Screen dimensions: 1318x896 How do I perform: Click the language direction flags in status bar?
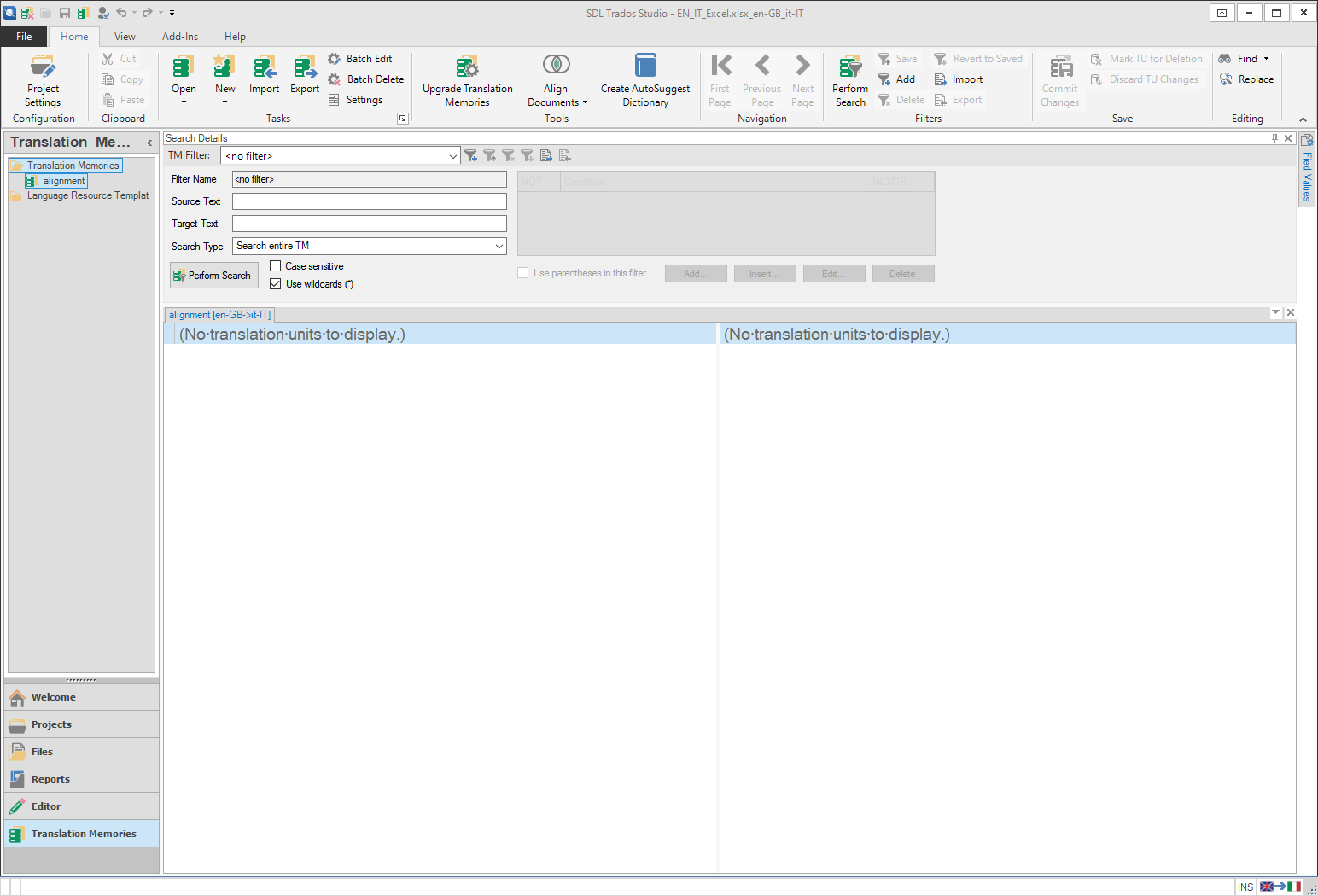1280,887
